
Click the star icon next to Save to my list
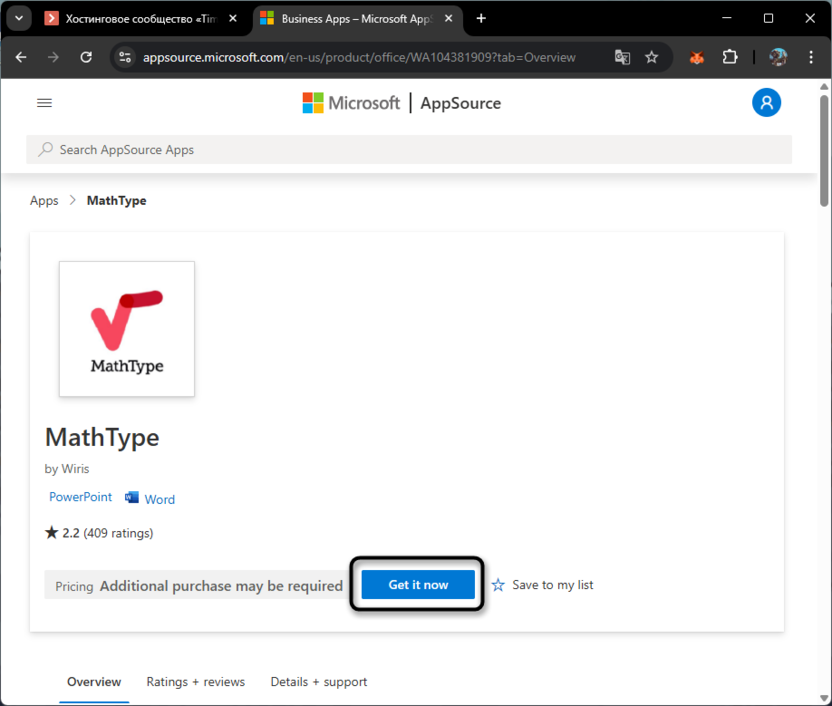(498, 585)
